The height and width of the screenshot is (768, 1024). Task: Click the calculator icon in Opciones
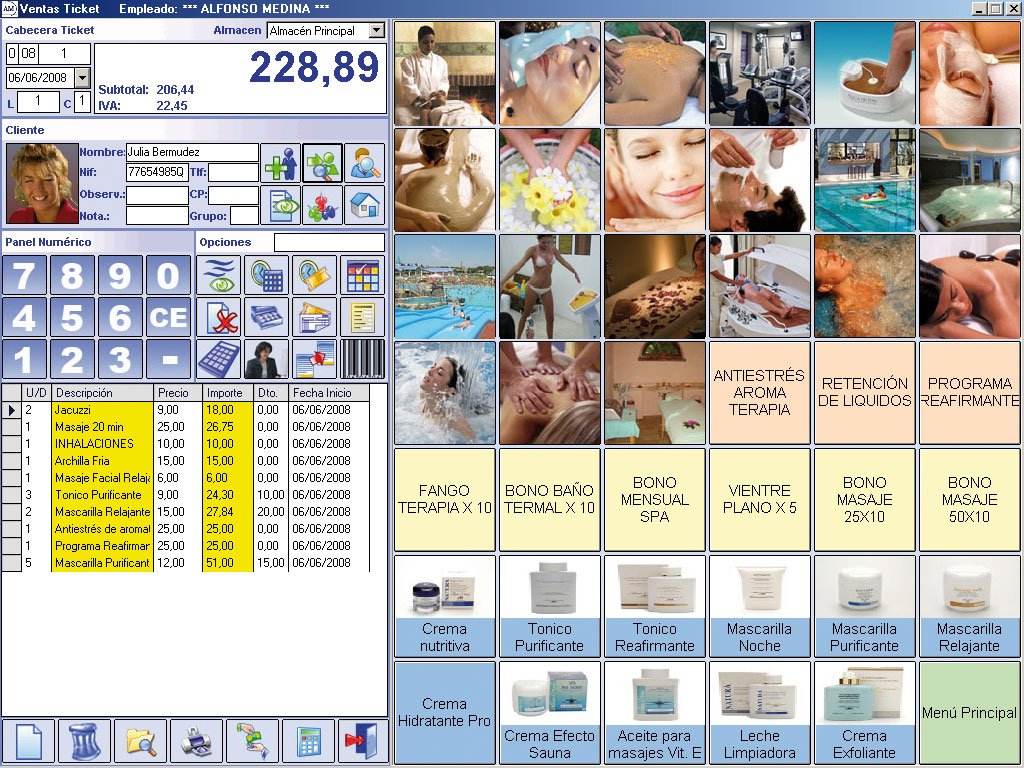point(219,359)
